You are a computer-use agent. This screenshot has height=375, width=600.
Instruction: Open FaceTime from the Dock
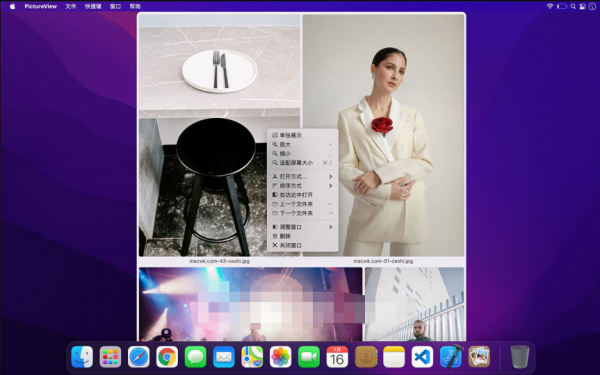309,357
